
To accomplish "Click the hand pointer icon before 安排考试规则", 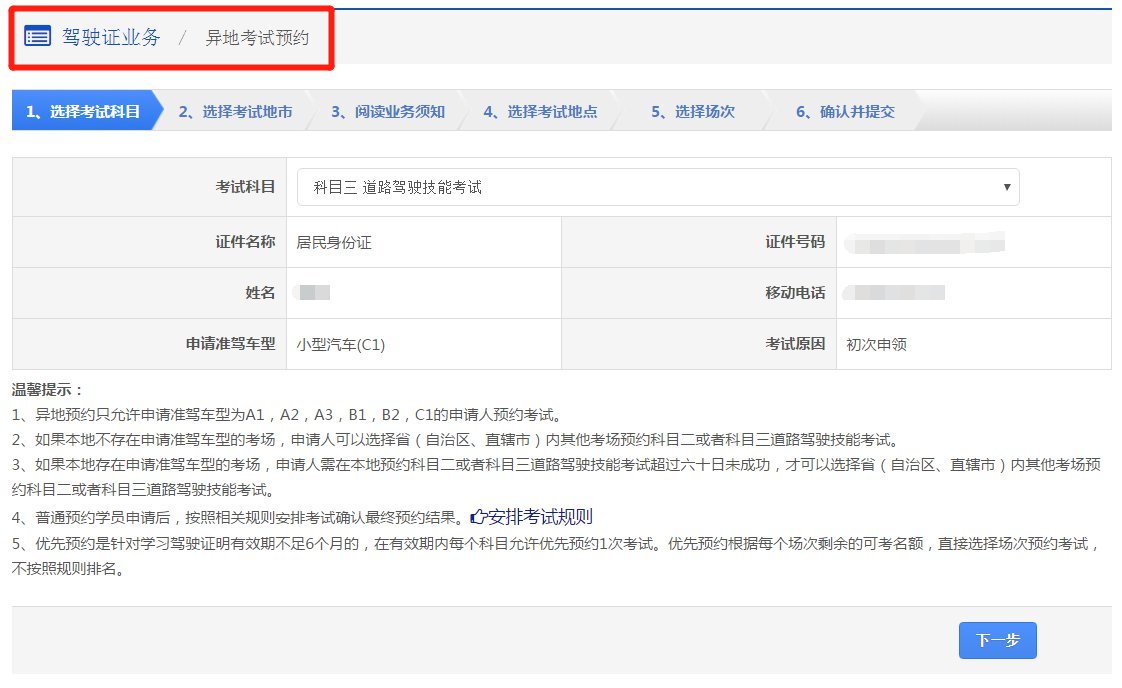I will [x=478, y=517].
